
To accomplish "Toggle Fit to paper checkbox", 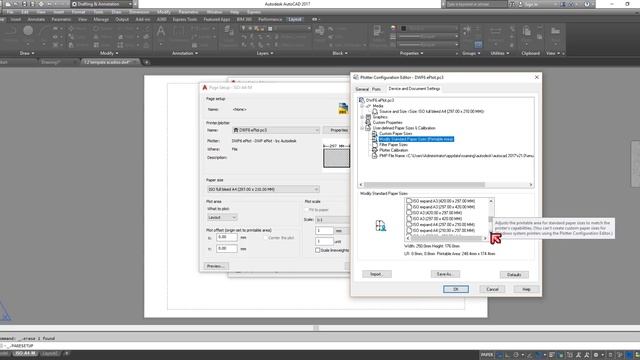I will click(307, 210).
